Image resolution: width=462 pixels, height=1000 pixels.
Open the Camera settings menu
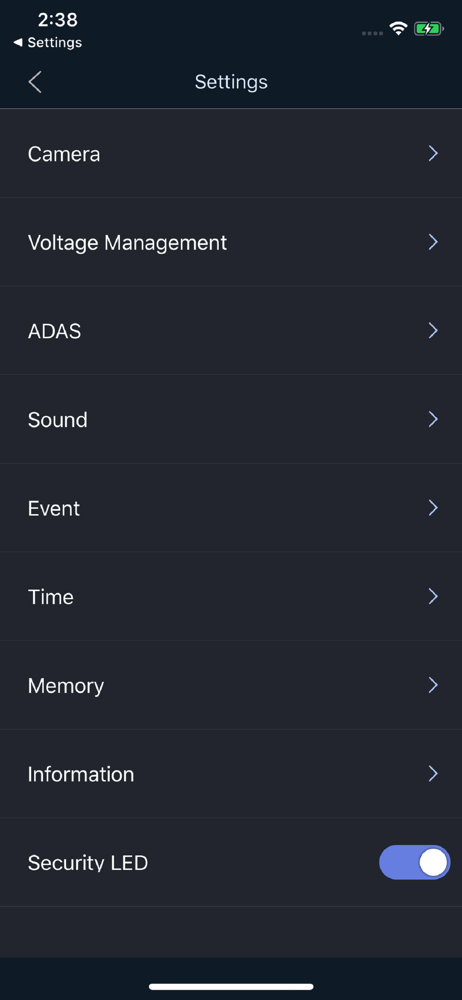point(231,154)
